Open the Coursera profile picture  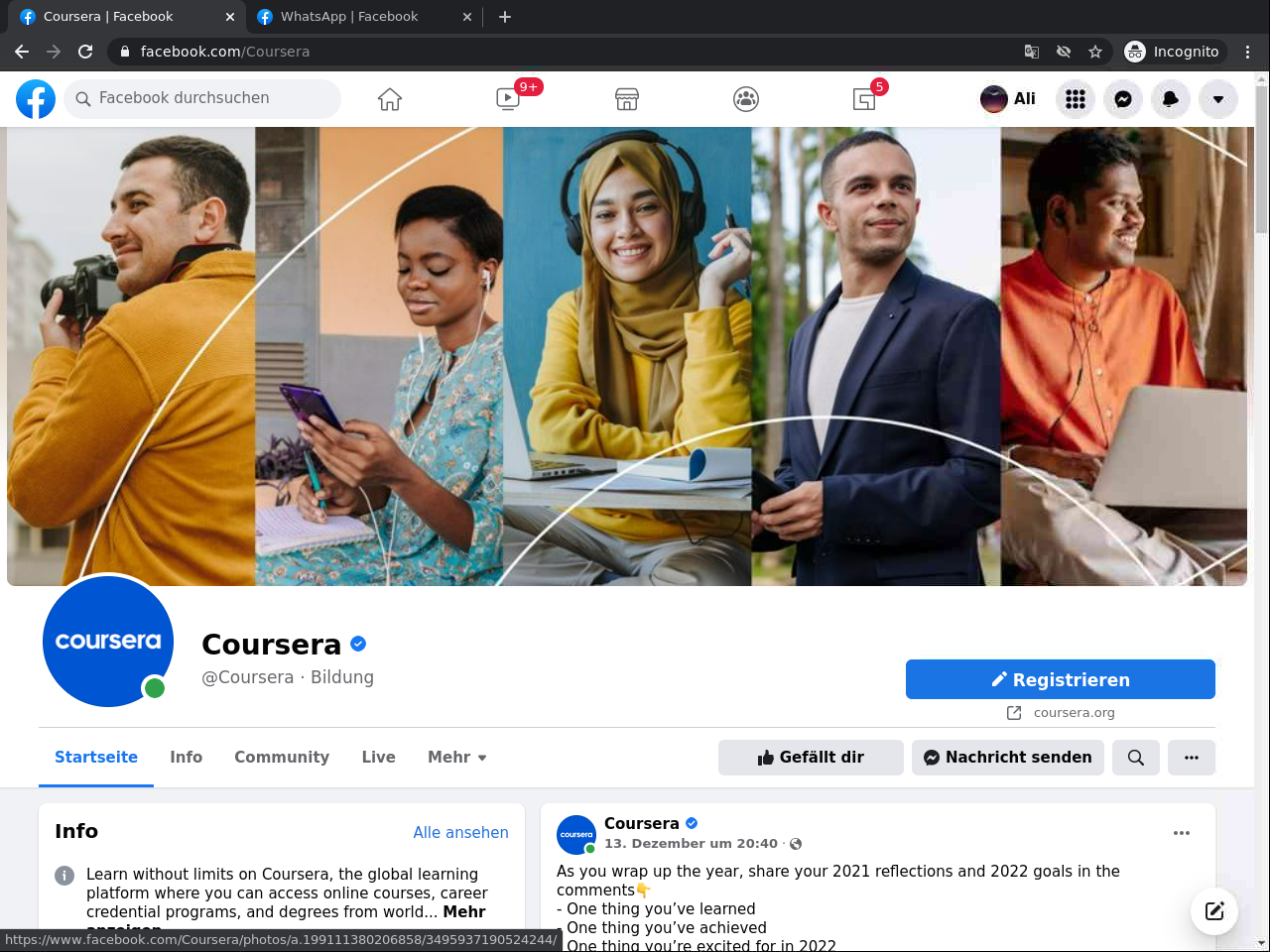(108, 642)
